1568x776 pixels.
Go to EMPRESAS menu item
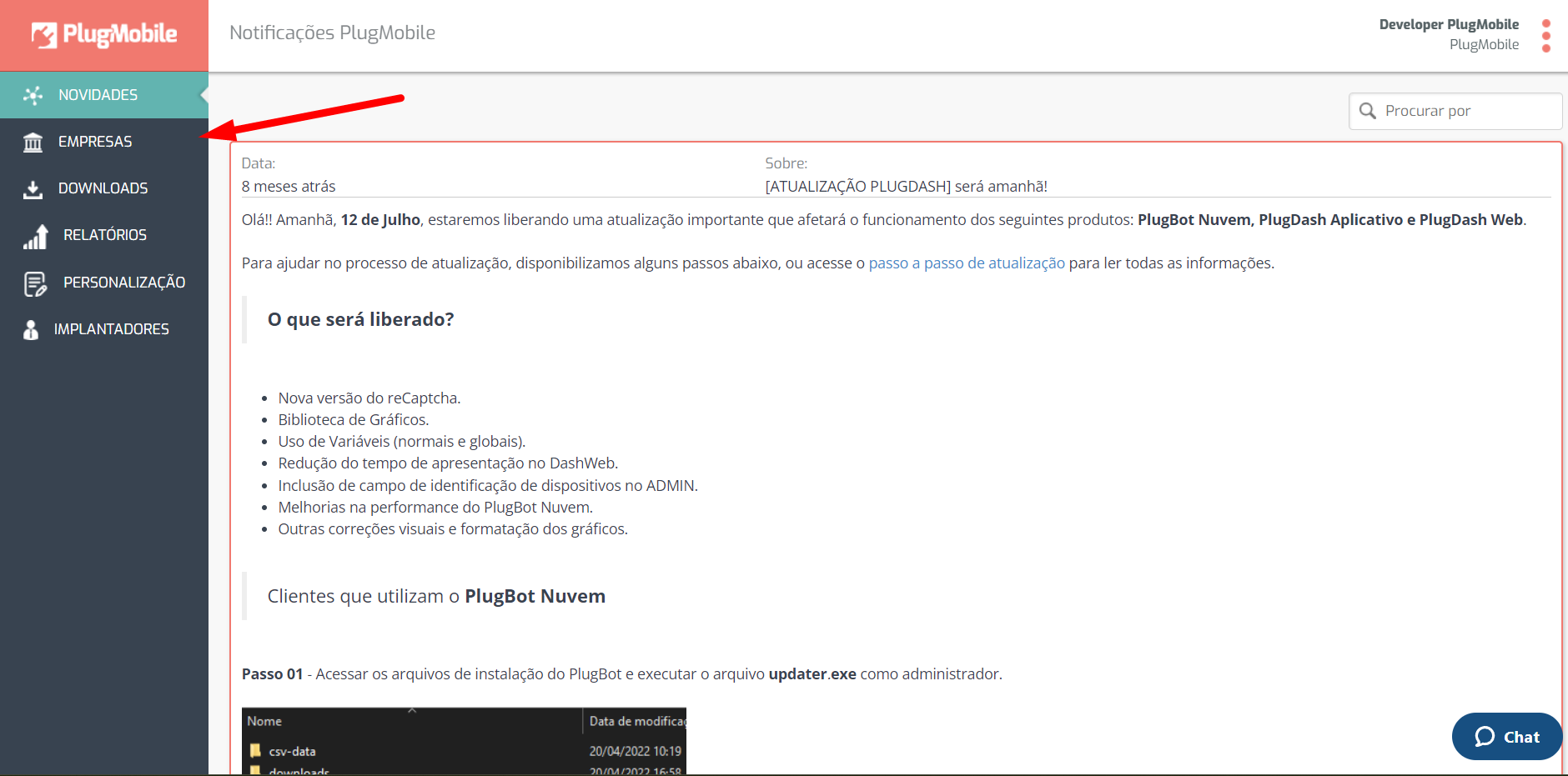click(104, 142)
